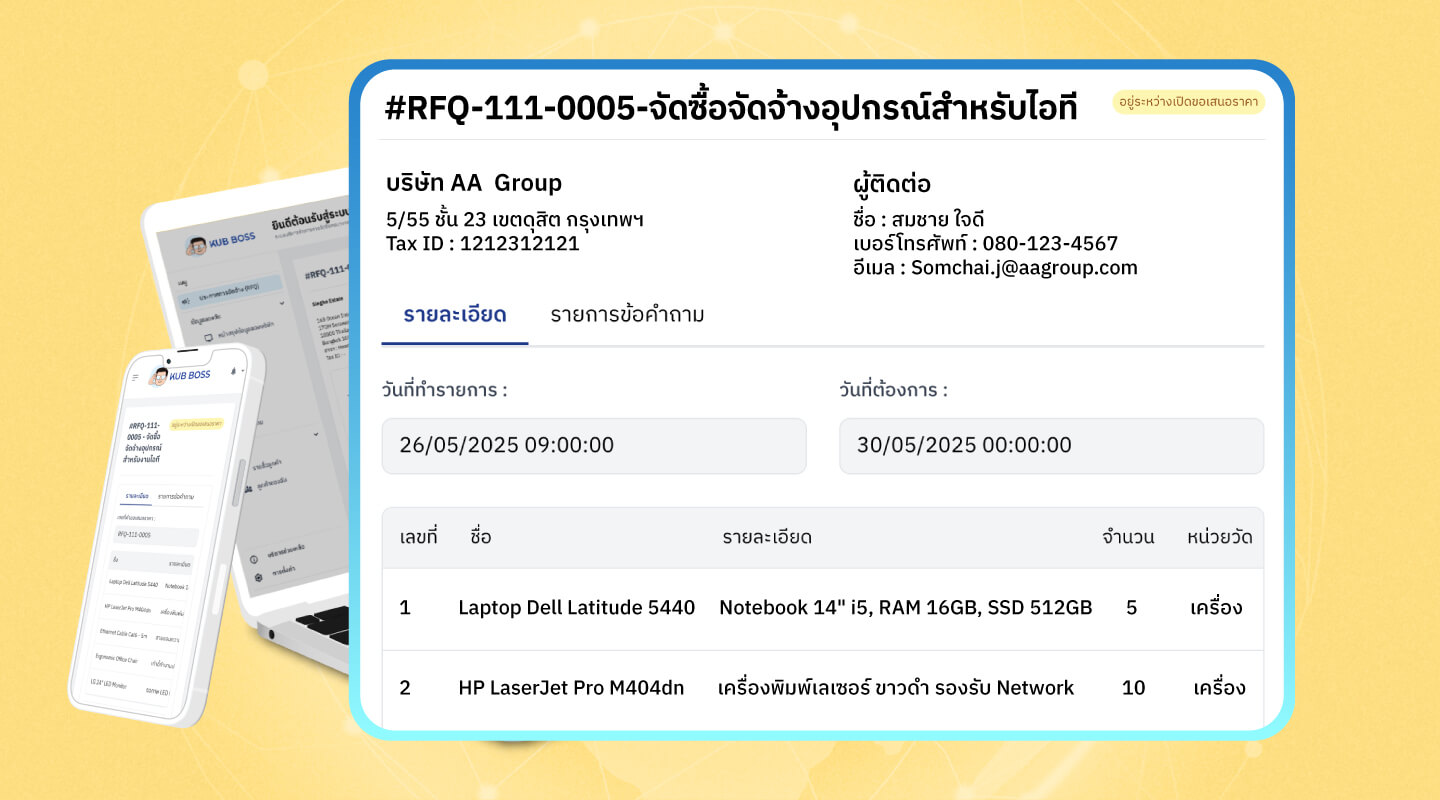Click the วันที่ต้องการ date field
The image size is (1440, 800).
[1051, 446]
